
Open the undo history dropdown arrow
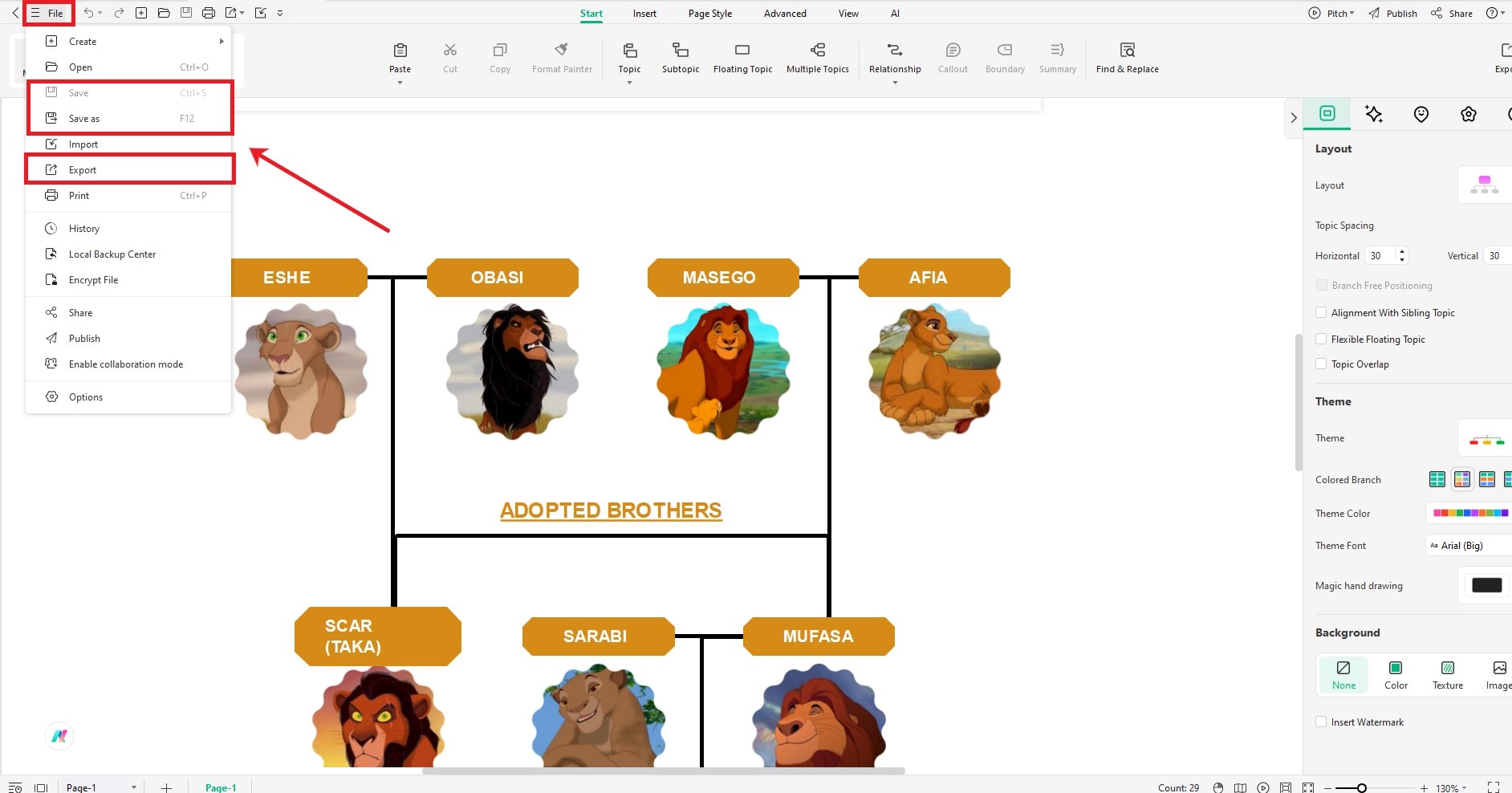pos(100,13)
